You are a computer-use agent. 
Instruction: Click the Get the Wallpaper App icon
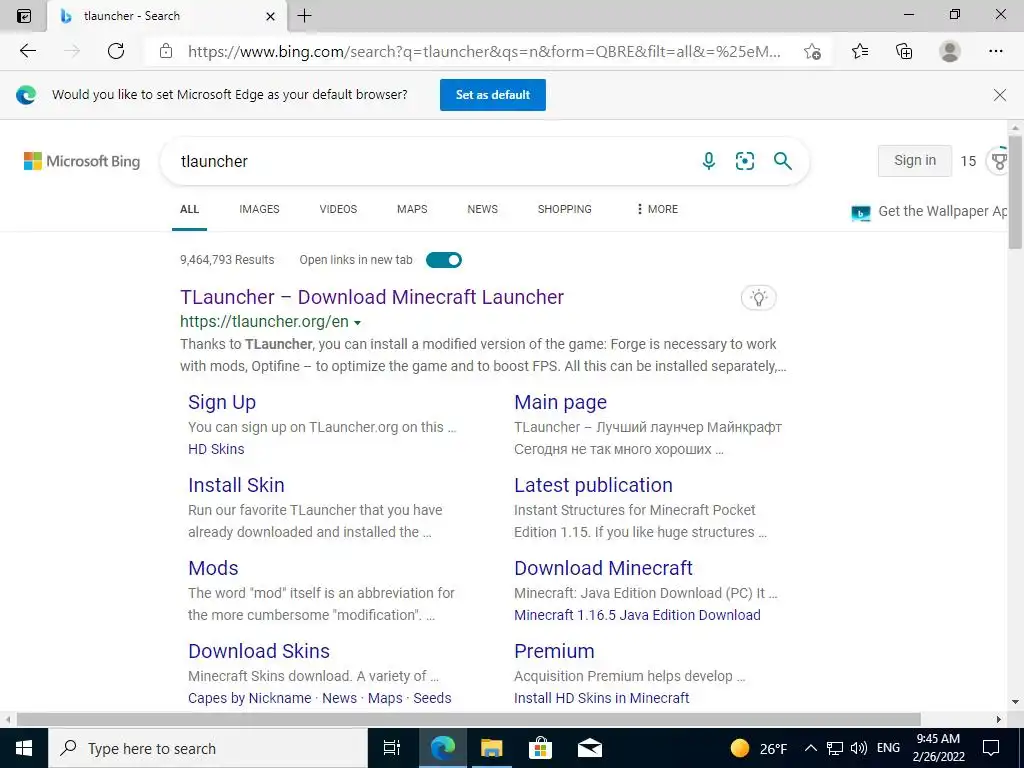click(x=861, y=213)
